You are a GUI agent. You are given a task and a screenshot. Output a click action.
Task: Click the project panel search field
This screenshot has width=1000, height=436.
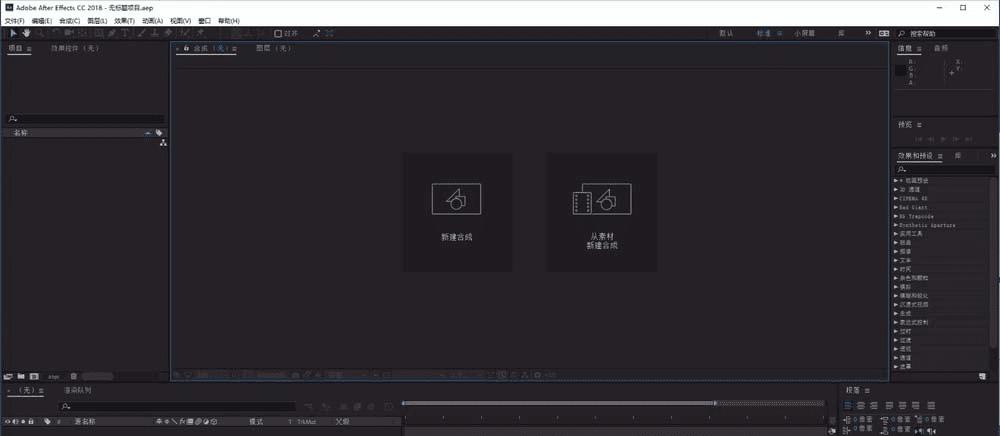(x=85, y=119)
